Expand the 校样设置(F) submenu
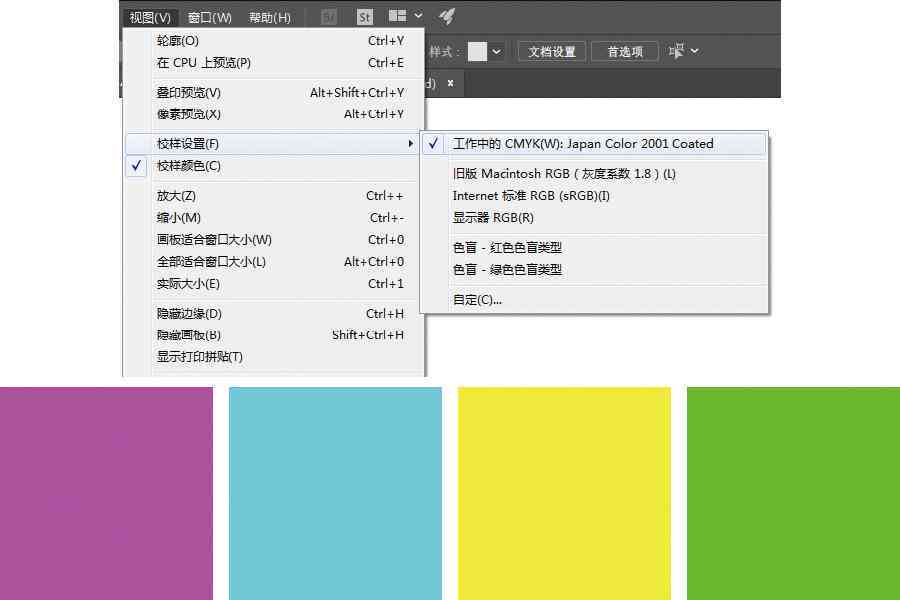This screenshot has width=900, height=600. click(x=274, y=144)
